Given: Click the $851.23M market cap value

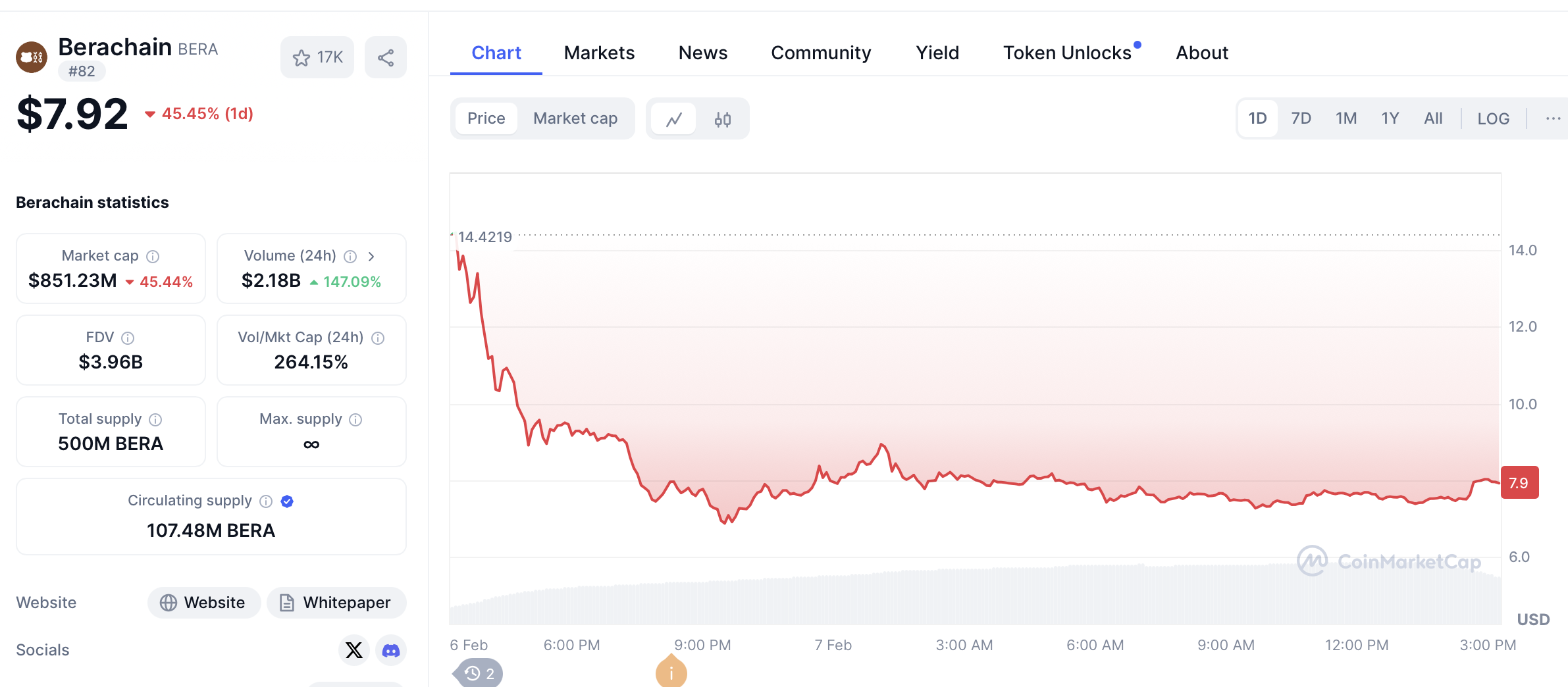Looking at the screenshot, I should click(x=72, y=281).
